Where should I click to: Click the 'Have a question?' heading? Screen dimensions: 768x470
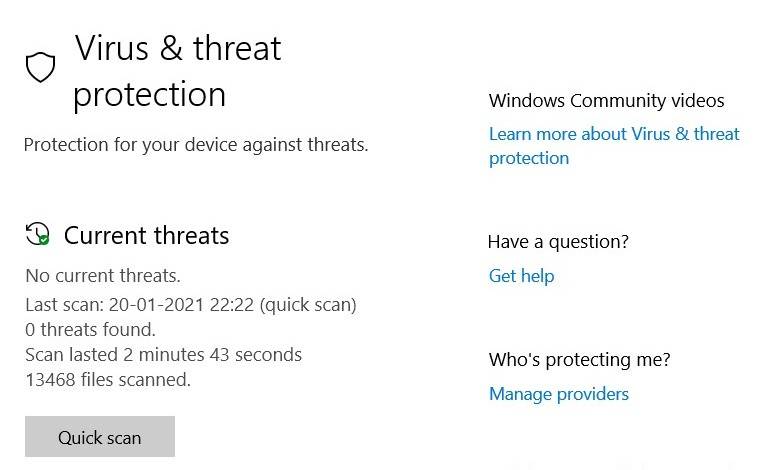coord(558,242)
